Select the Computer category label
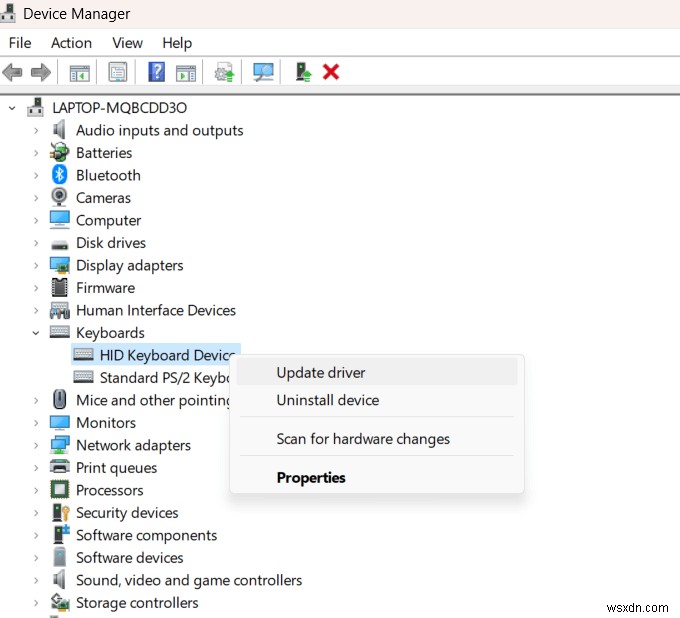 pos(108,220)
